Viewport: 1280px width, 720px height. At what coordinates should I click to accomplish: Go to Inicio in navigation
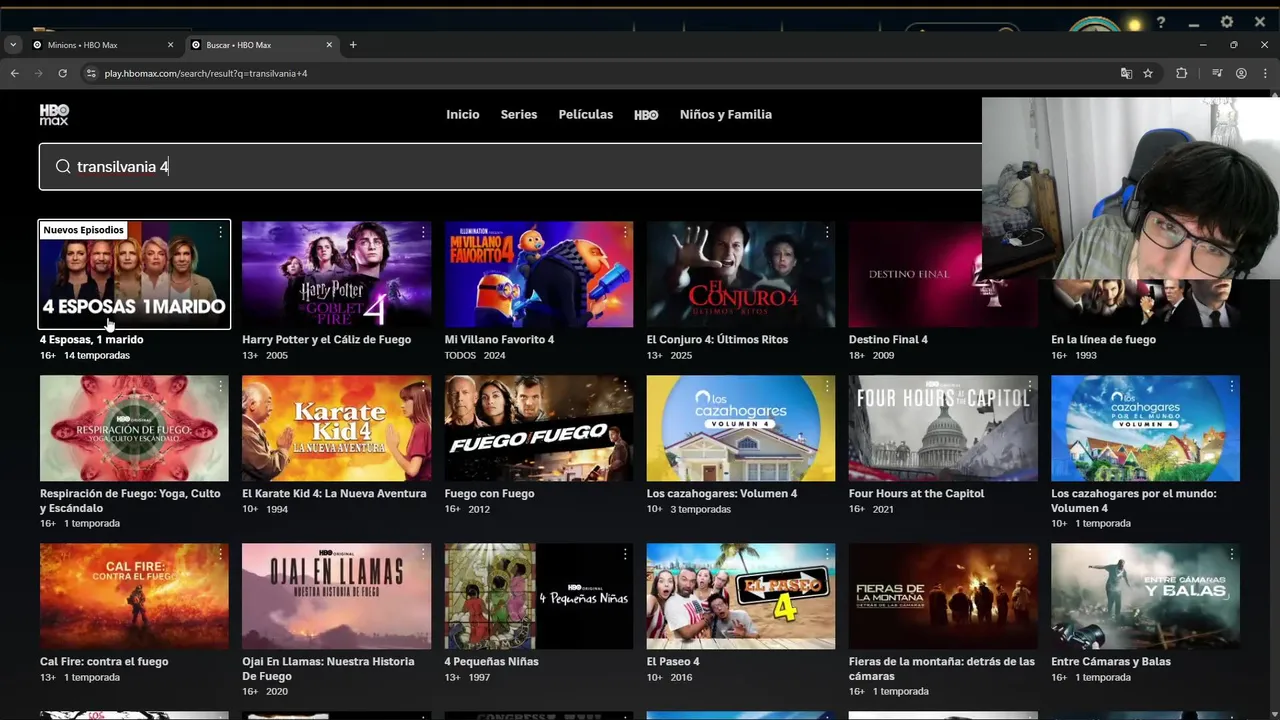[x=463, y=115]
